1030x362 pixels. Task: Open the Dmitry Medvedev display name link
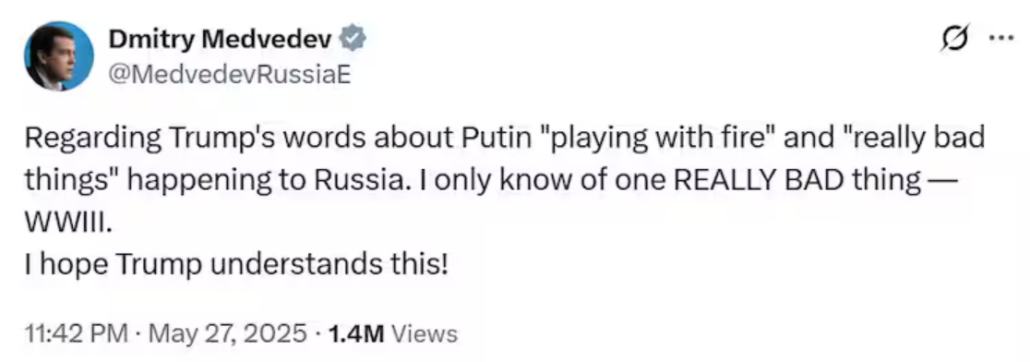click(221, 40)
